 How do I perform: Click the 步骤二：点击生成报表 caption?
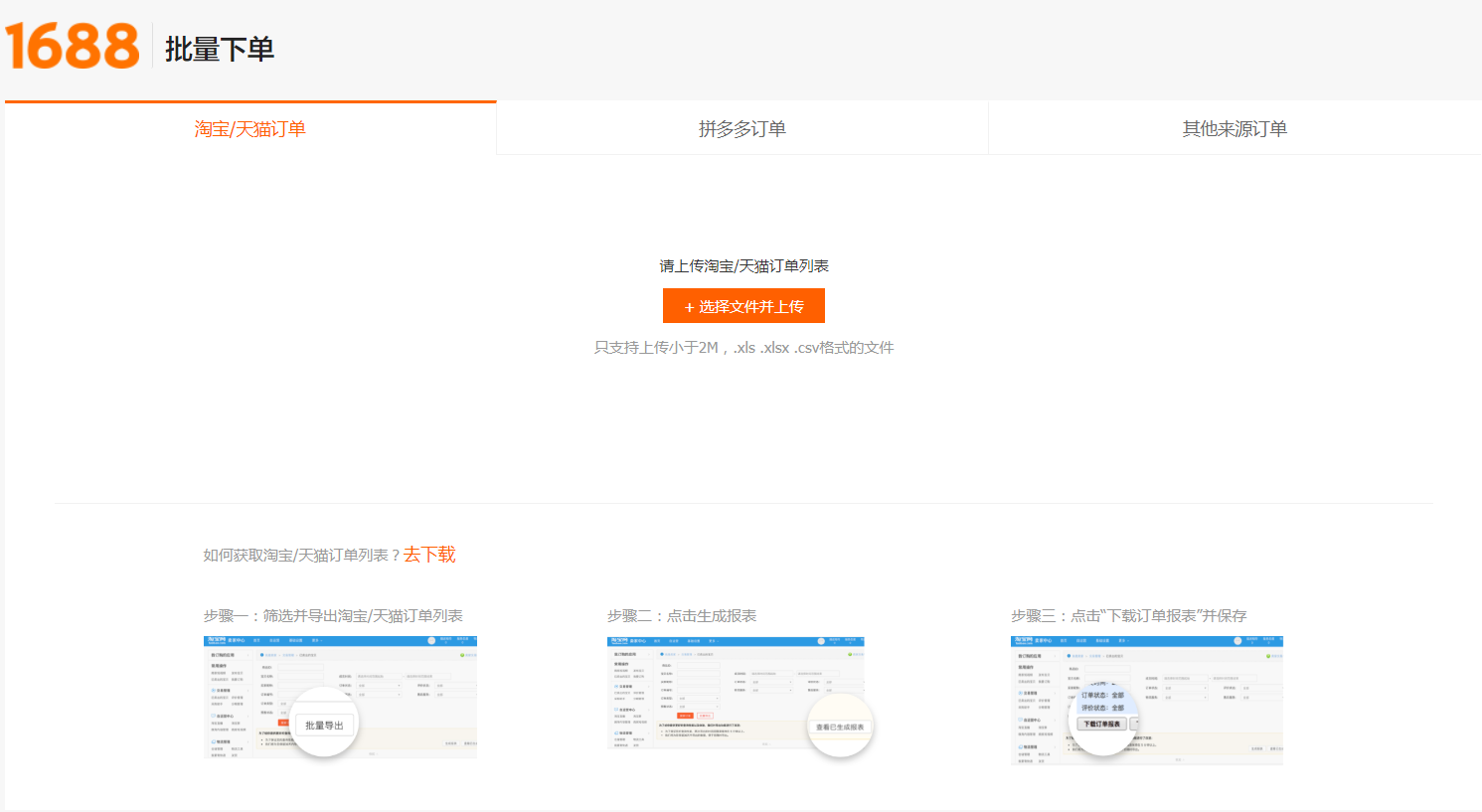(682, 616)
